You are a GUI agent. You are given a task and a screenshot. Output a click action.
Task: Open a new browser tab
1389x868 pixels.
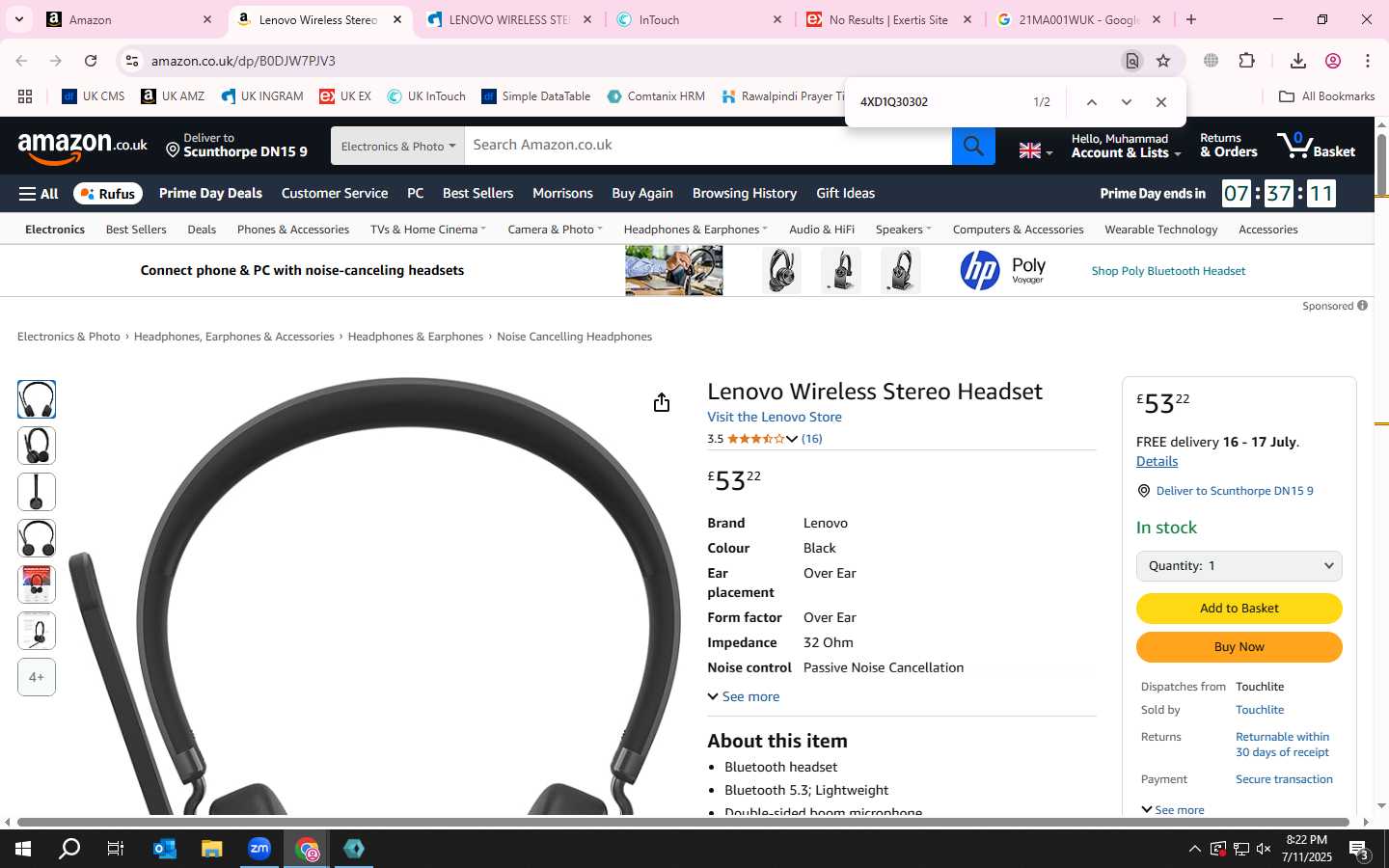(x=1191, y=19)
